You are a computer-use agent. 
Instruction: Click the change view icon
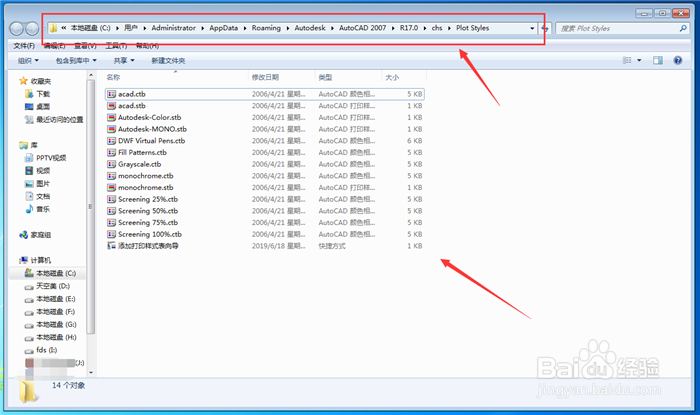tap(627, 60)
